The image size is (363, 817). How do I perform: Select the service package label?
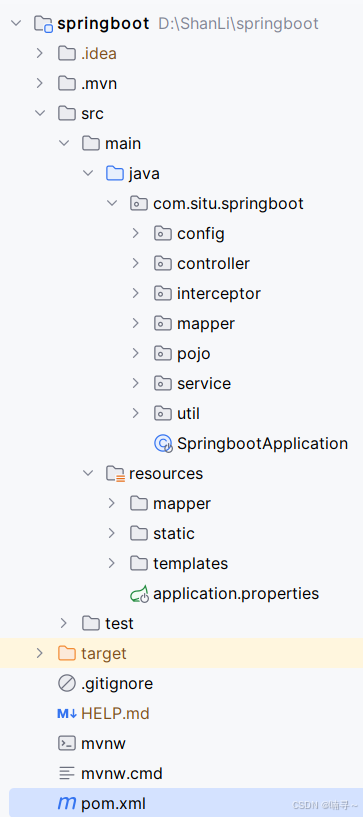[x=204, y=383]
